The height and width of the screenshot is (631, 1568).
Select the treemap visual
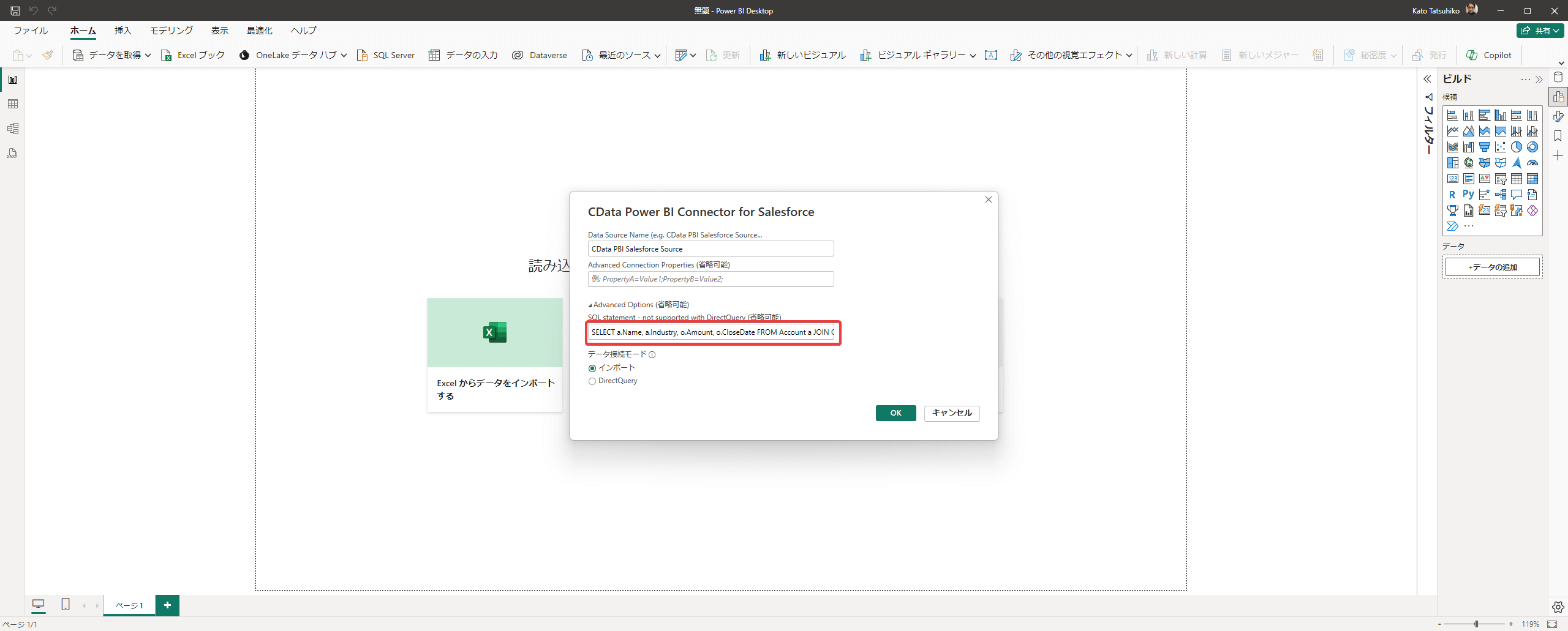tap(1452, 163)
